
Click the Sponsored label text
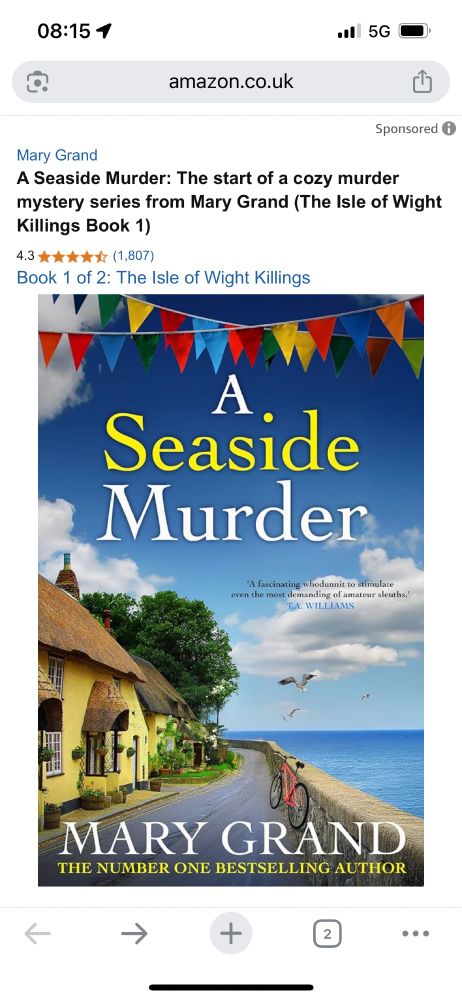tap(406, 128)
